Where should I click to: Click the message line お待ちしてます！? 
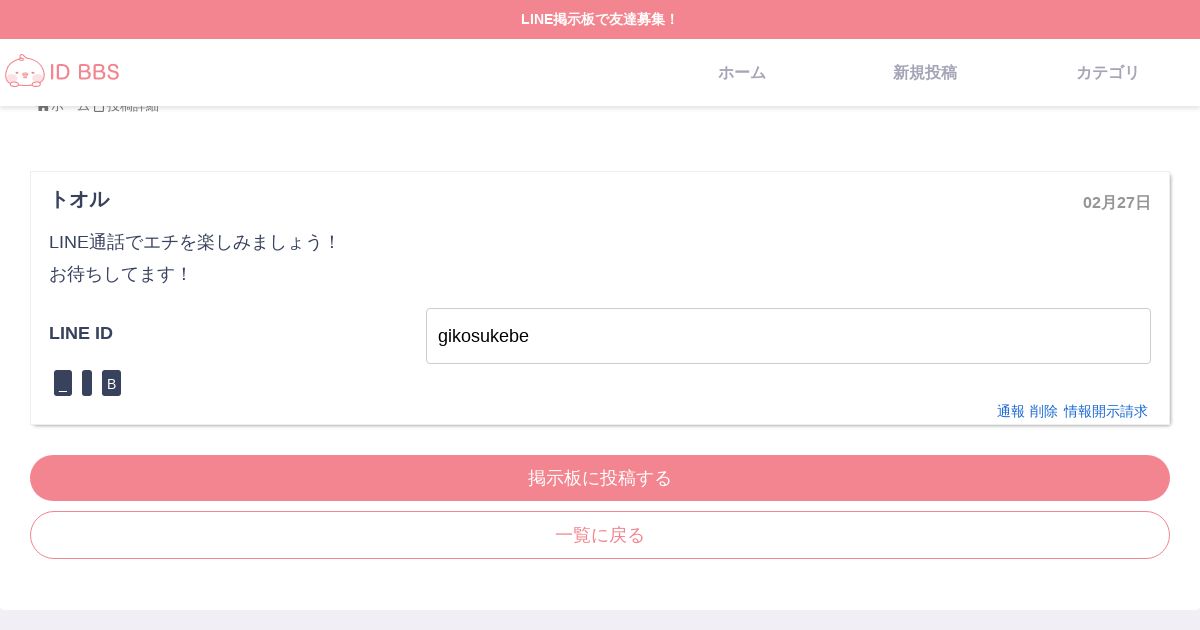click(120, 274)
